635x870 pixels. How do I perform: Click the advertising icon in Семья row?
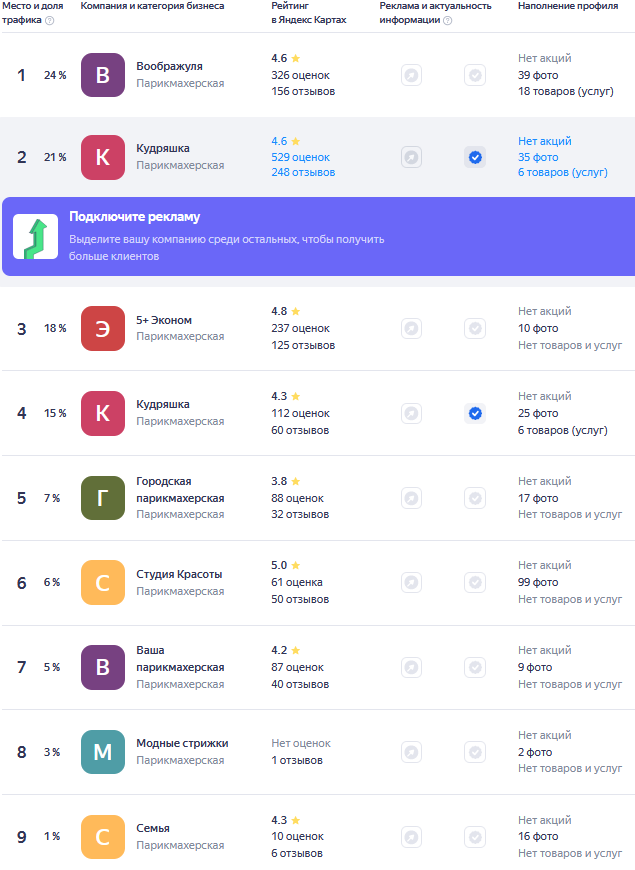[x=411, y=837]
